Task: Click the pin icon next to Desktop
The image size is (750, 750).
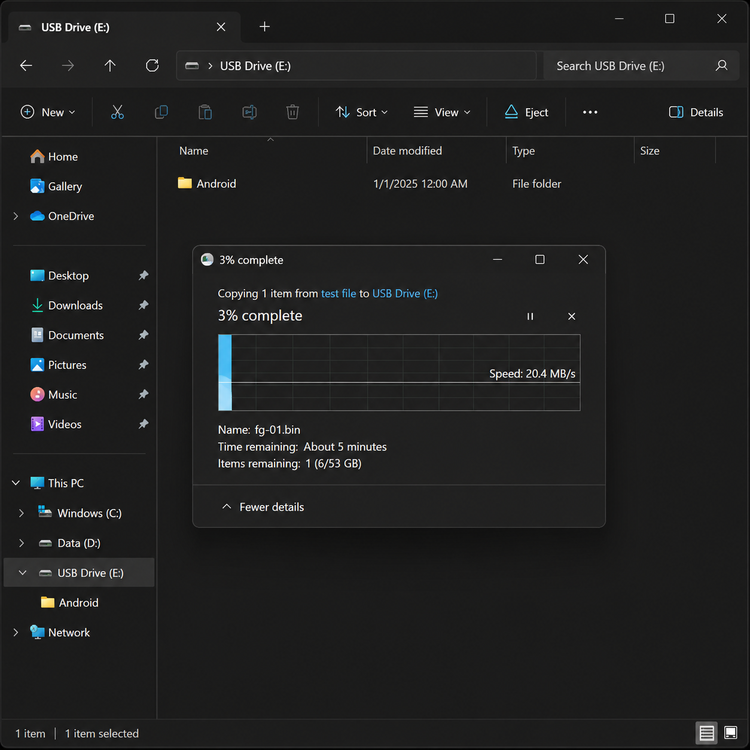Action: point(143,276)
